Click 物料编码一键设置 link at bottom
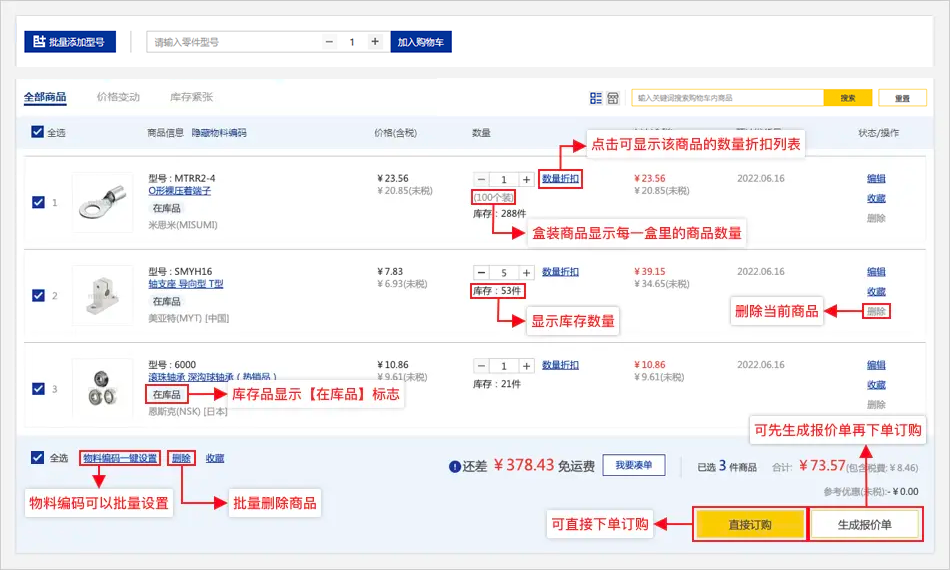This screenshot has width=950, height=570. 120,458
